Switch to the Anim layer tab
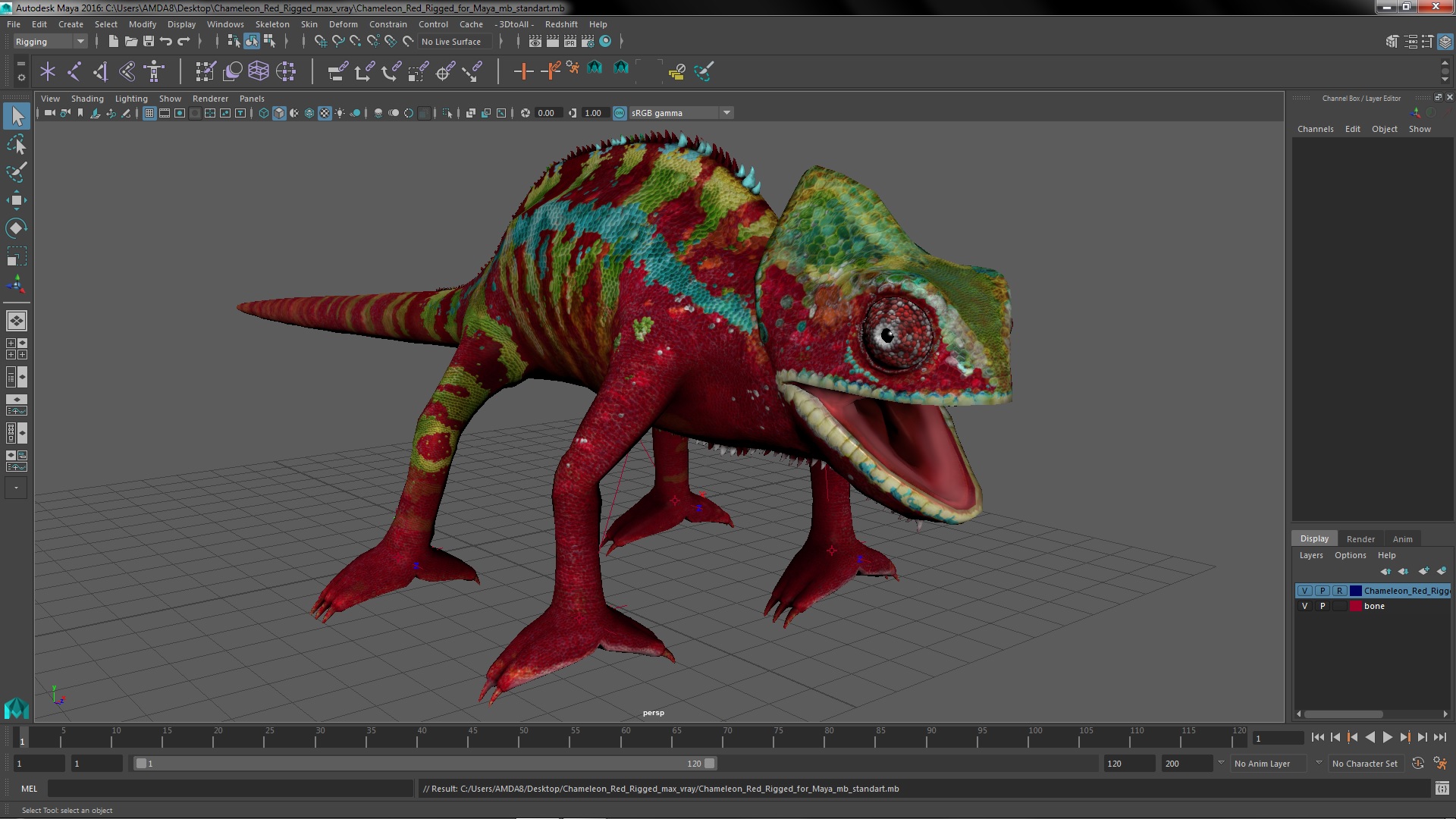The image size is (1456, 819). click(x=1402, y=539)
